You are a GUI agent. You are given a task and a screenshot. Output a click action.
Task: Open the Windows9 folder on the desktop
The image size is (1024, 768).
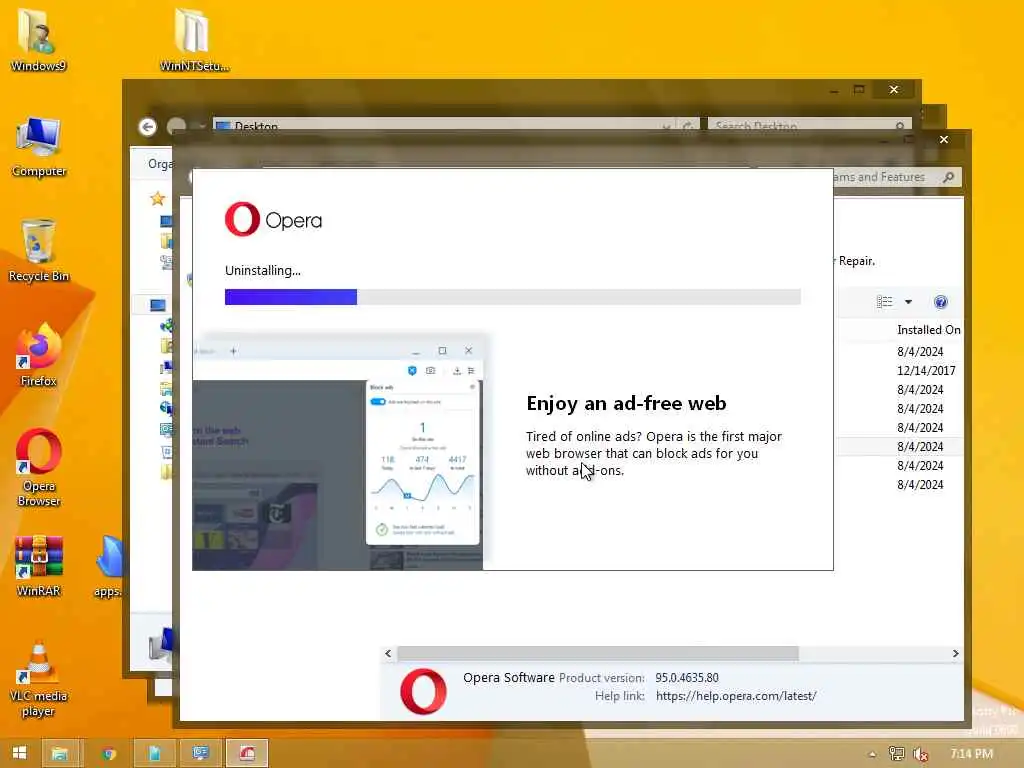coord(37,39)
